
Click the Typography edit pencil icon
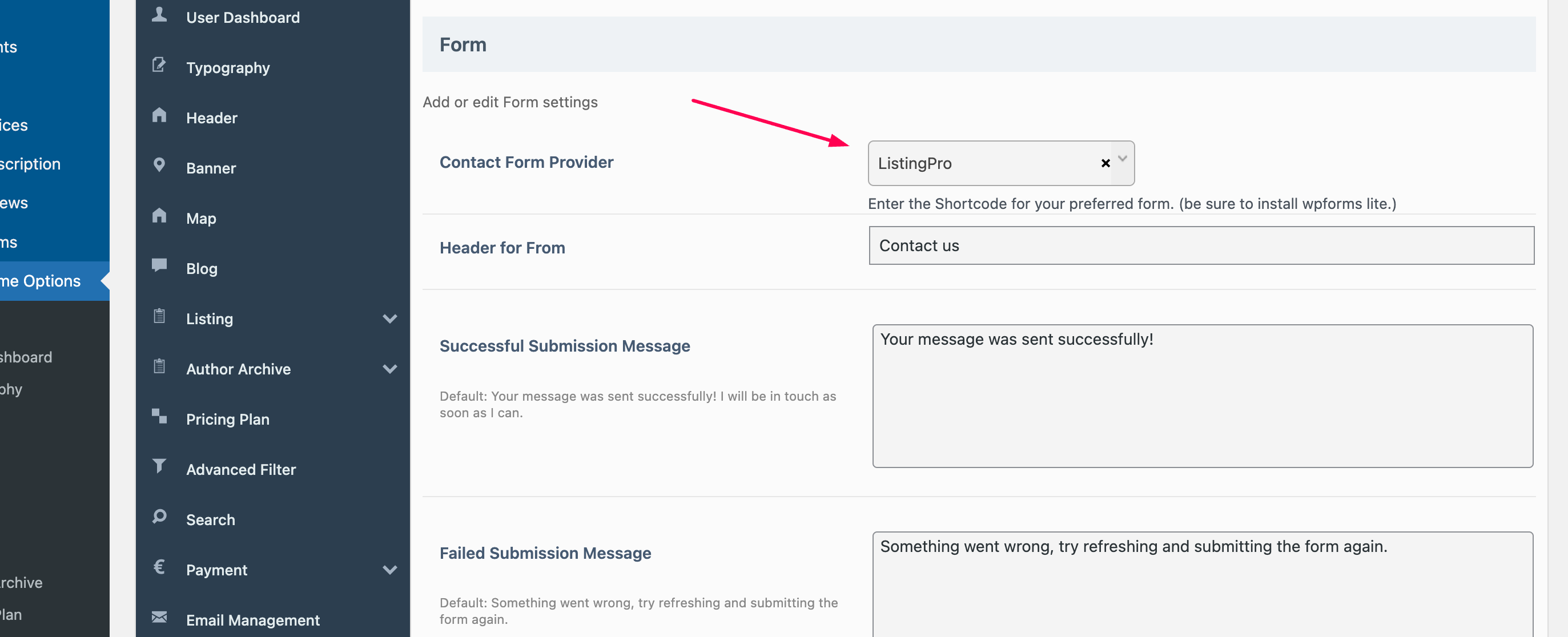click(159, 65)
